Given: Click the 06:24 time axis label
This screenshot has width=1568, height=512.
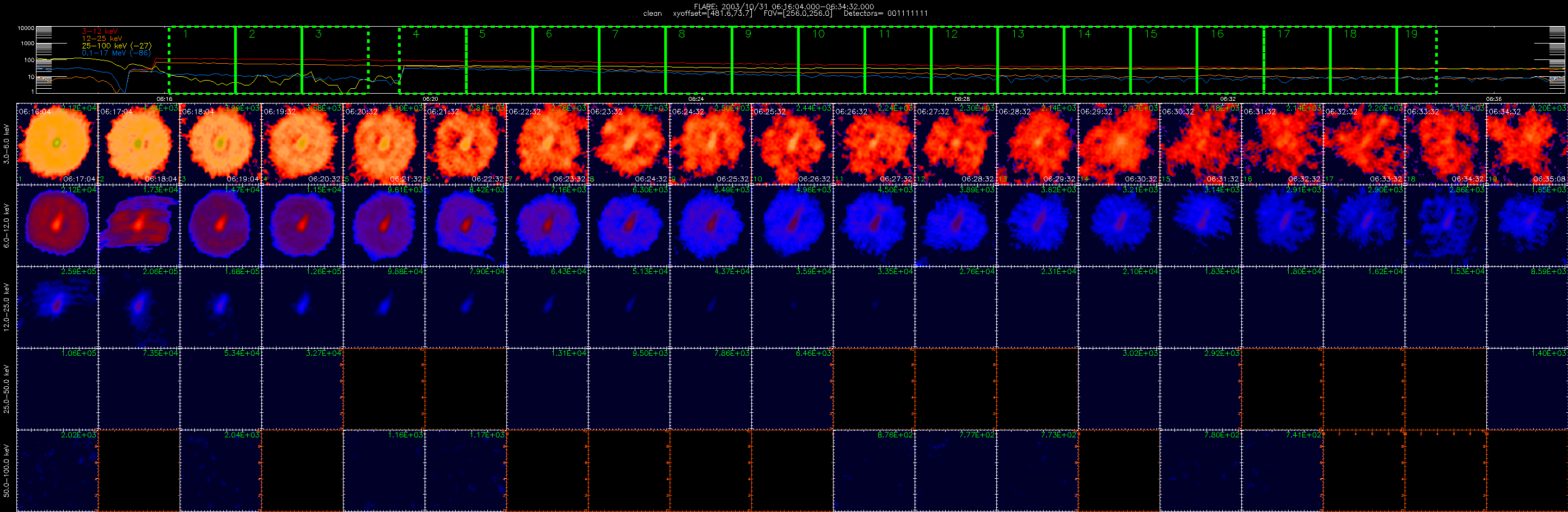Looking at the screenshot, I should pos(696,99).
